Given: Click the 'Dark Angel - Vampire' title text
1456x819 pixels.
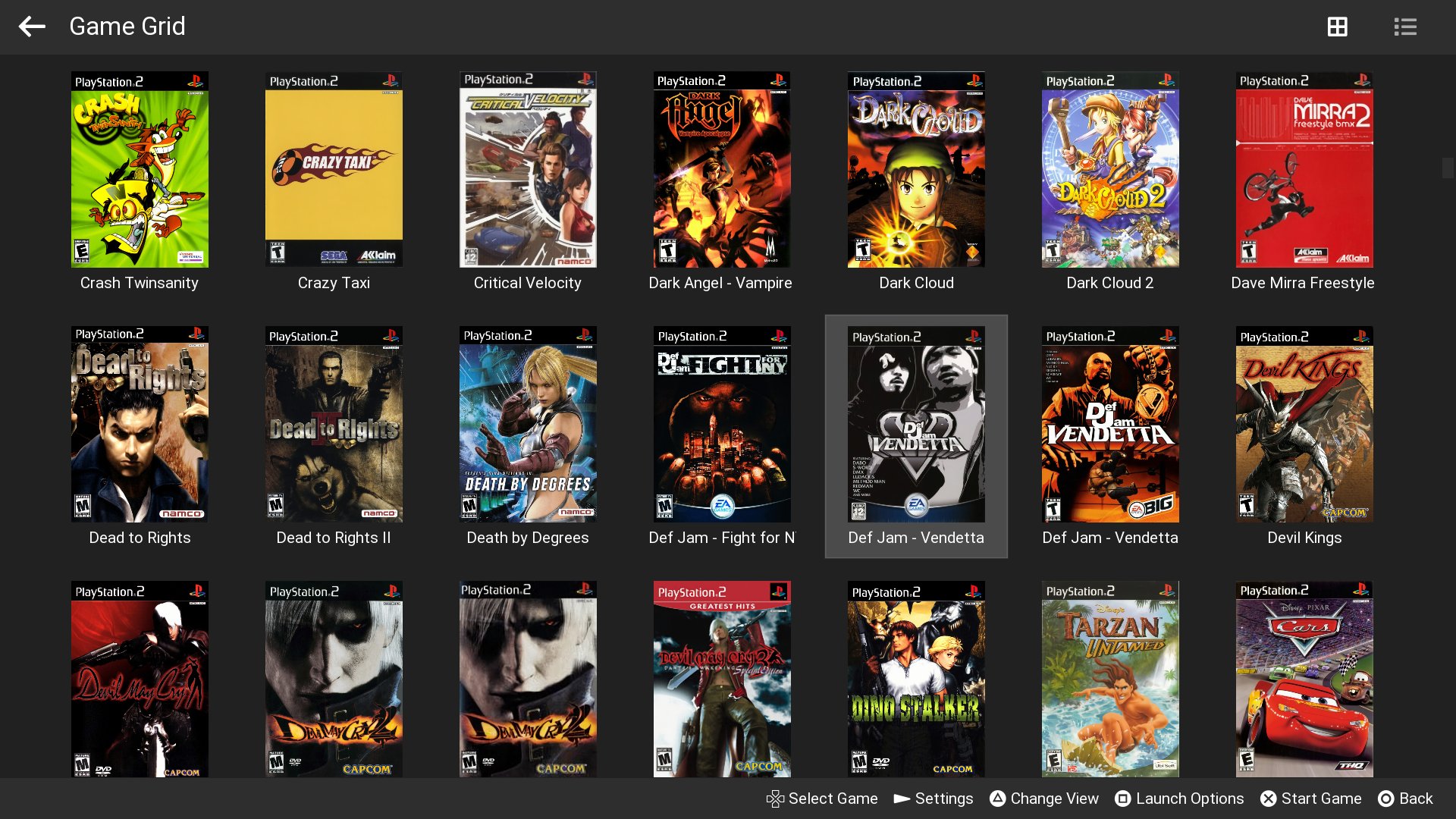Looking at the screenshot, I should 720,283.
